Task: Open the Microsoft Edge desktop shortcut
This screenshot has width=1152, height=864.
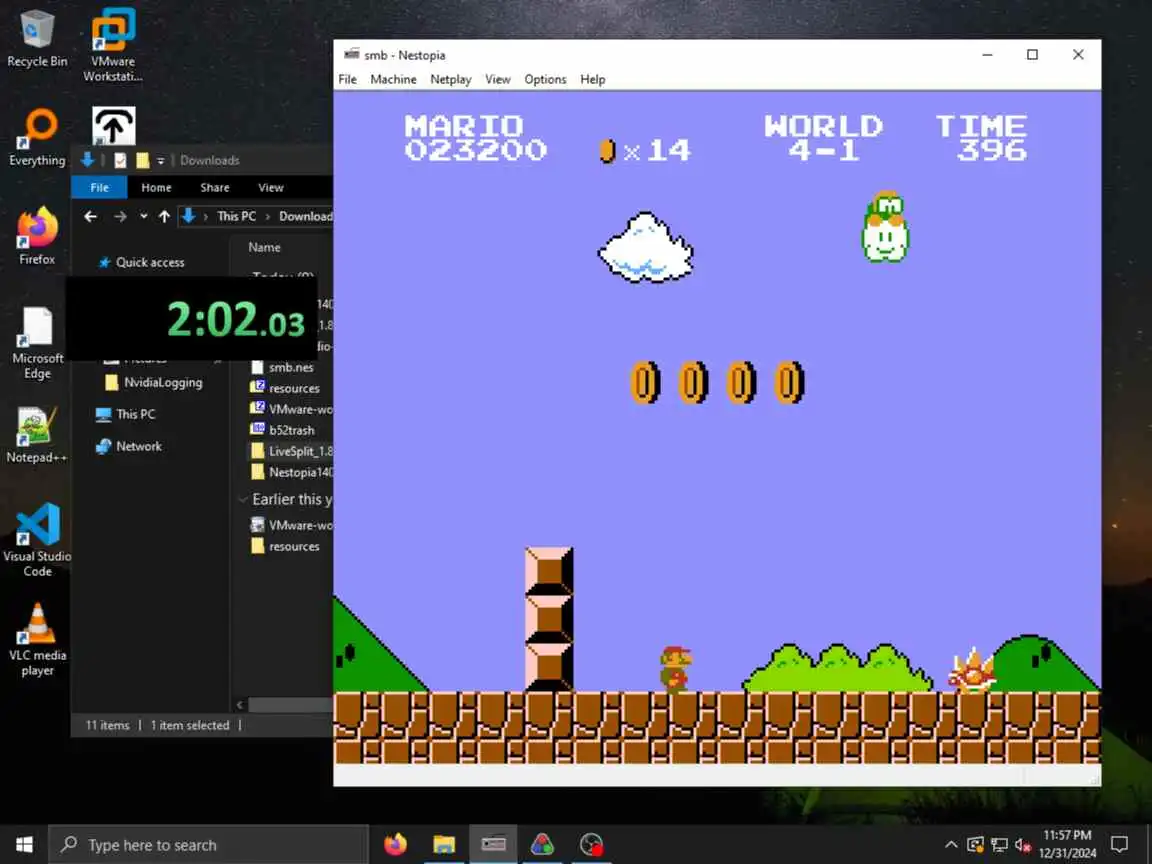Action: (37, 343)
